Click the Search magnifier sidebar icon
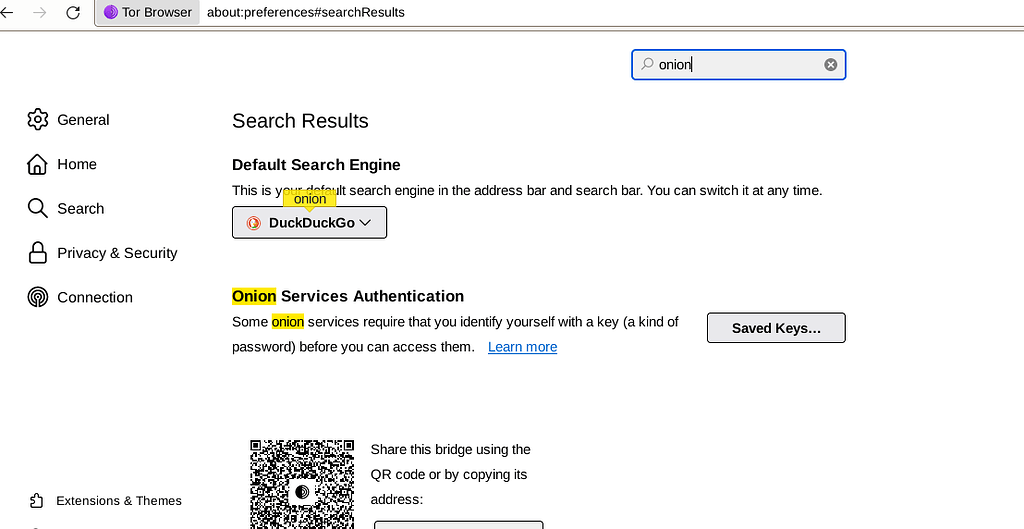Image resolution: width=1024 pixels, height=529 pixels. tap(37, 208)
